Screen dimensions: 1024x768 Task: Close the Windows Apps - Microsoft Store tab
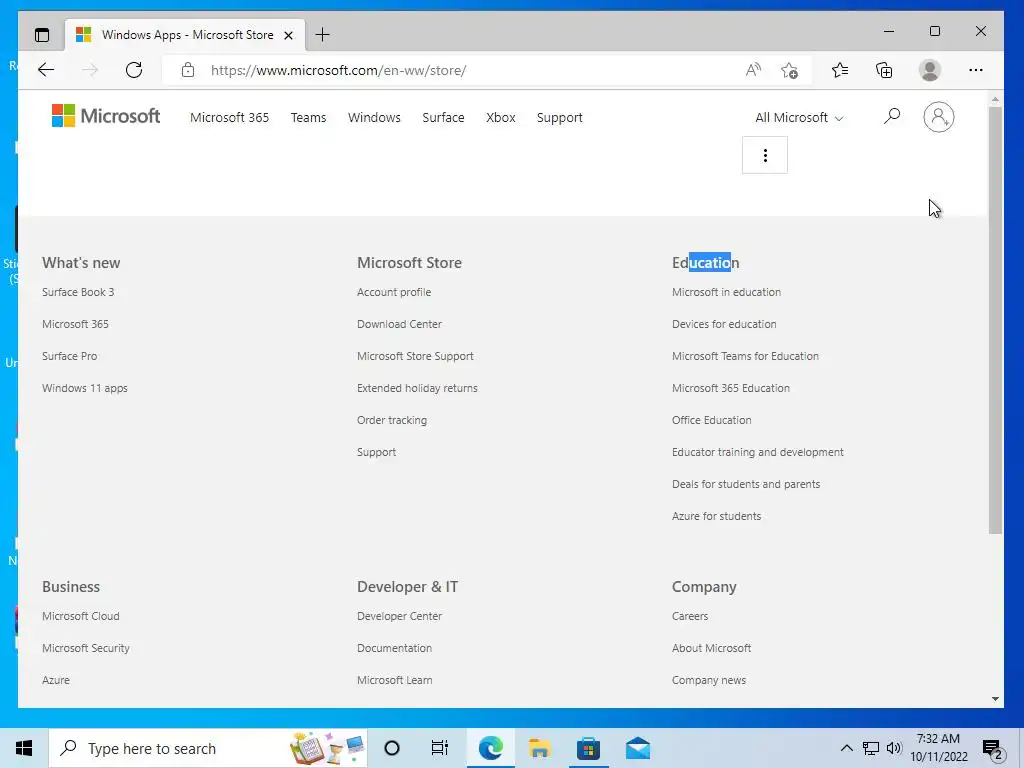click(x=288, y=35)
